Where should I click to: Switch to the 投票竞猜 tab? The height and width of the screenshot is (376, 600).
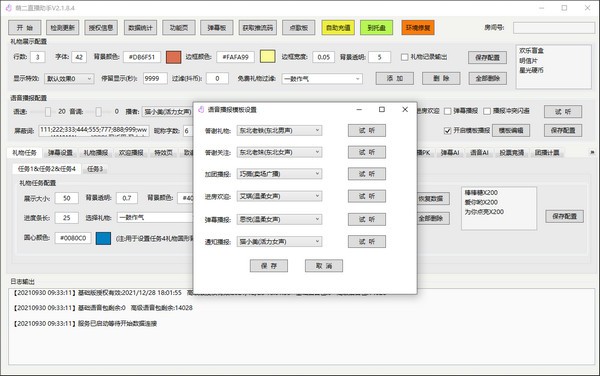(x=512, y=153)
